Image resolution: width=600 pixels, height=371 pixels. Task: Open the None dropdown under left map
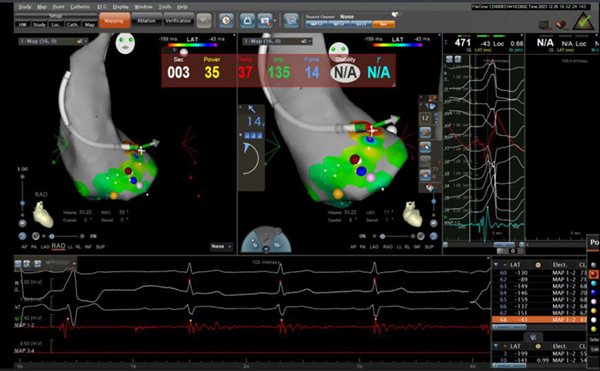click(x=222, y=246)
